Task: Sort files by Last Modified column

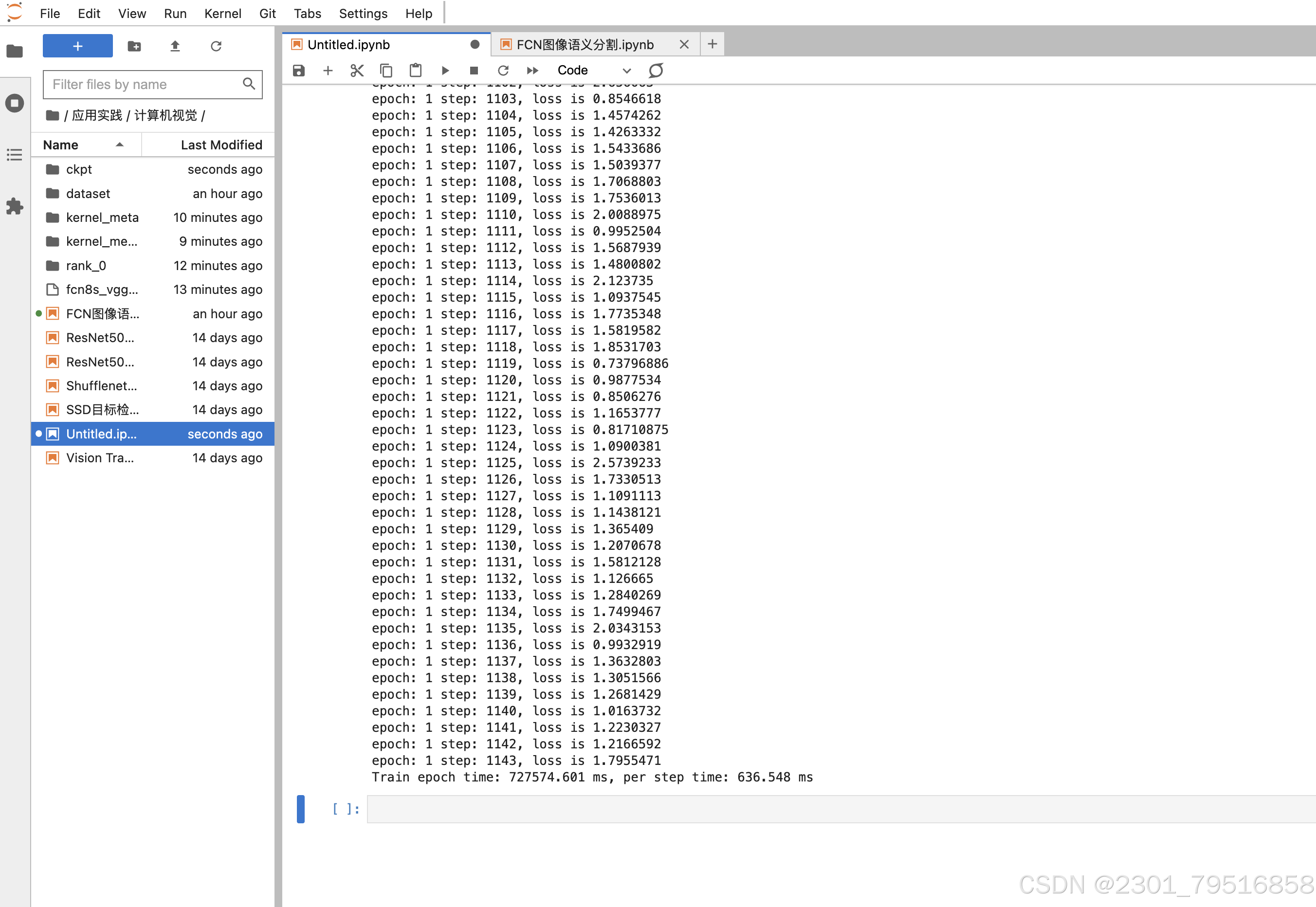Action: (208, 145)
